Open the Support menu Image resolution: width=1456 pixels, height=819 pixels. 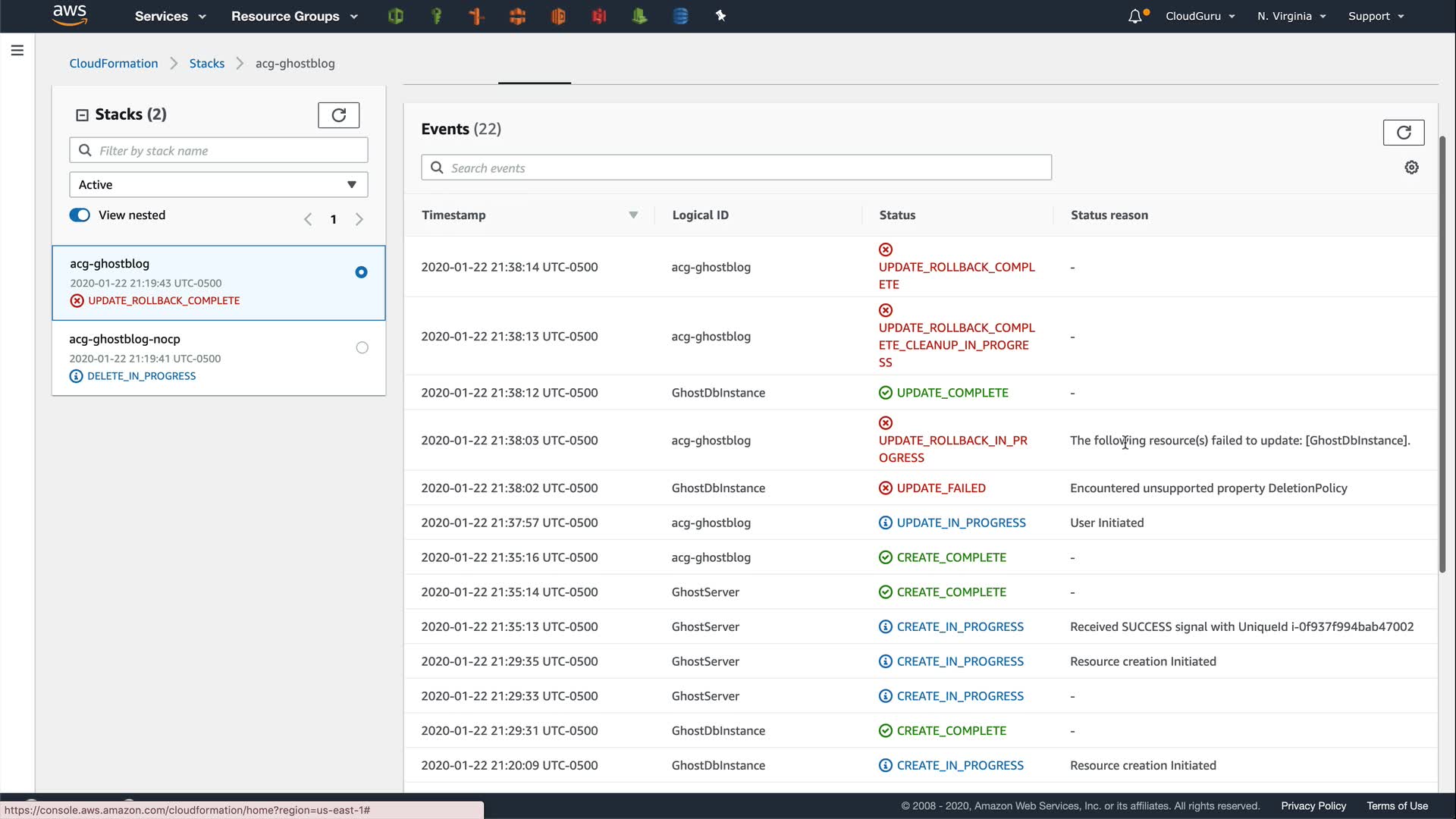click(1376, 16)
